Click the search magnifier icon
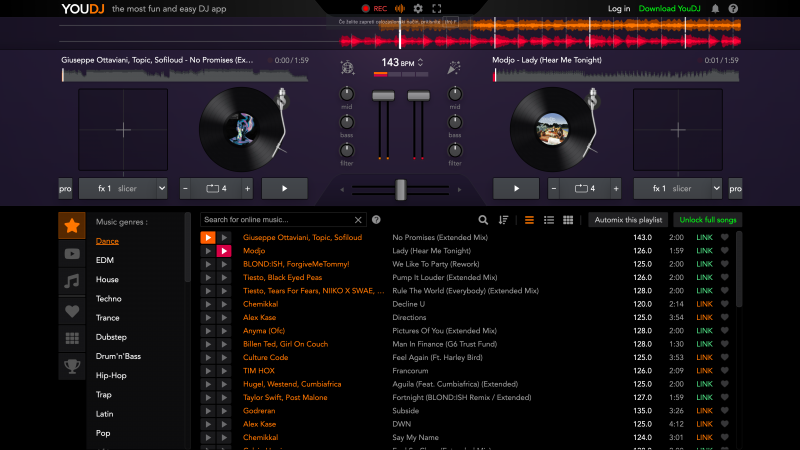This screenshot has width=800, height=450. point(483,220)
